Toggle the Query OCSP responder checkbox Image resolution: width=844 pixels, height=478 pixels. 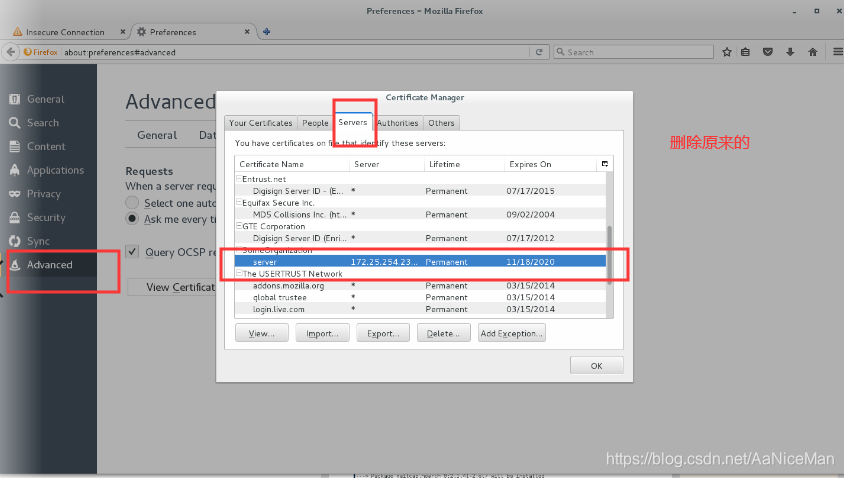point(132,251)
